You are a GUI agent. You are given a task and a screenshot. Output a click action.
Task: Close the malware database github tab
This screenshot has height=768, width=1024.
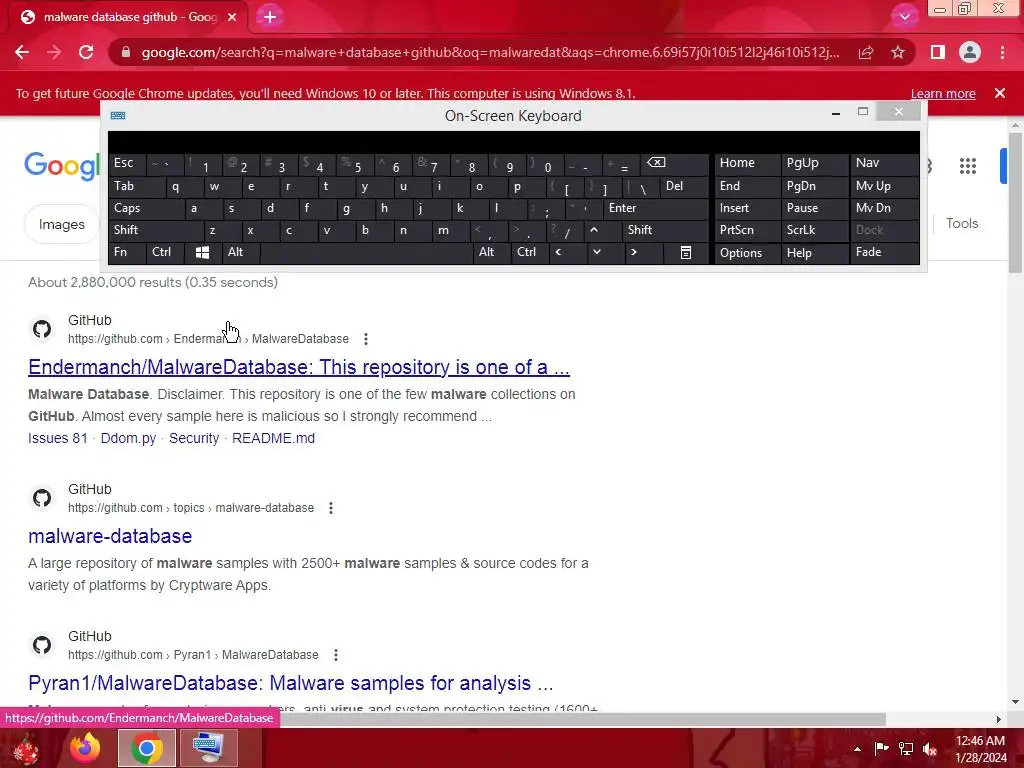232,17
